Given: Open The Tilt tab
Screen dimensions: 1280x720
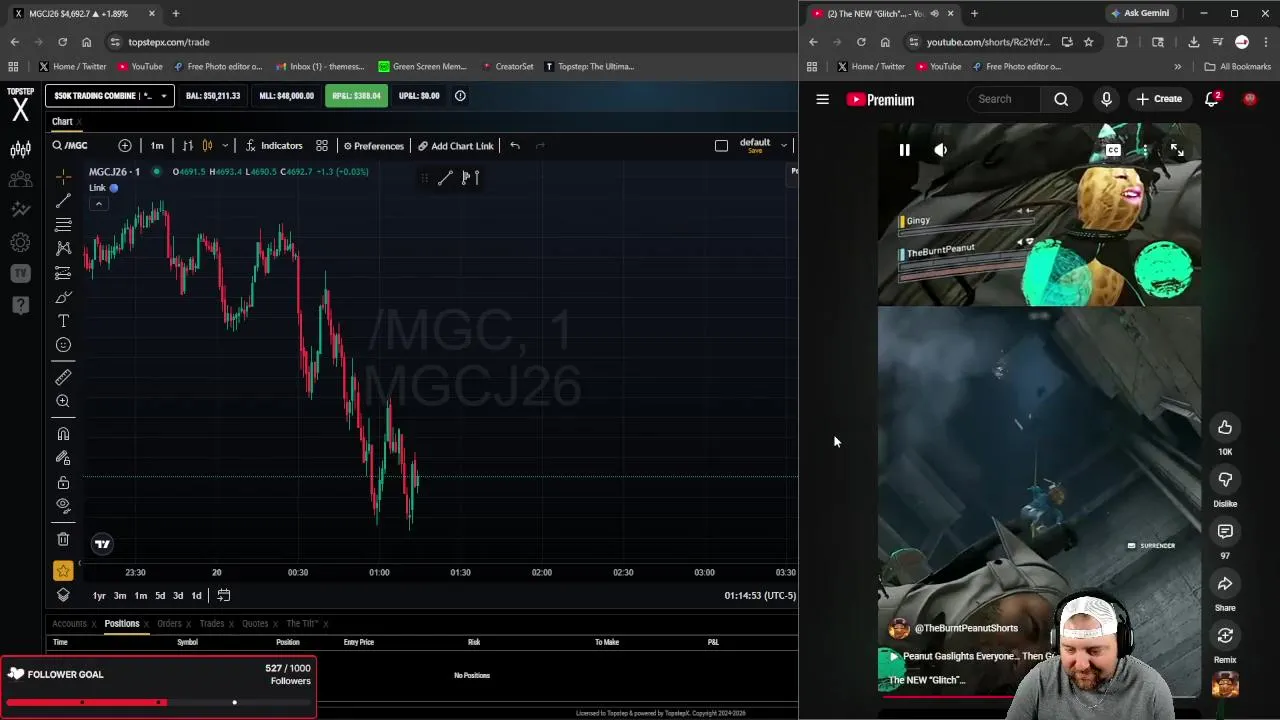Looking at the screenshot, I should pyautogui.click(x=302, y=624).
